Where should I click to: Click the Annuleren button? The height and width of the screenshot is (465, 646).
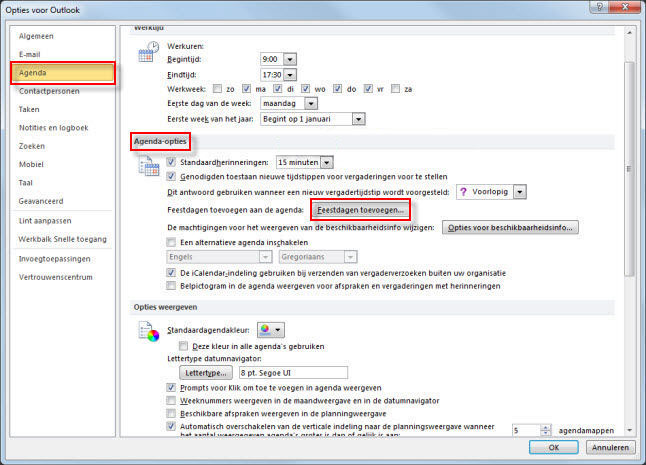pyautogui.click(x=610, y=447)
